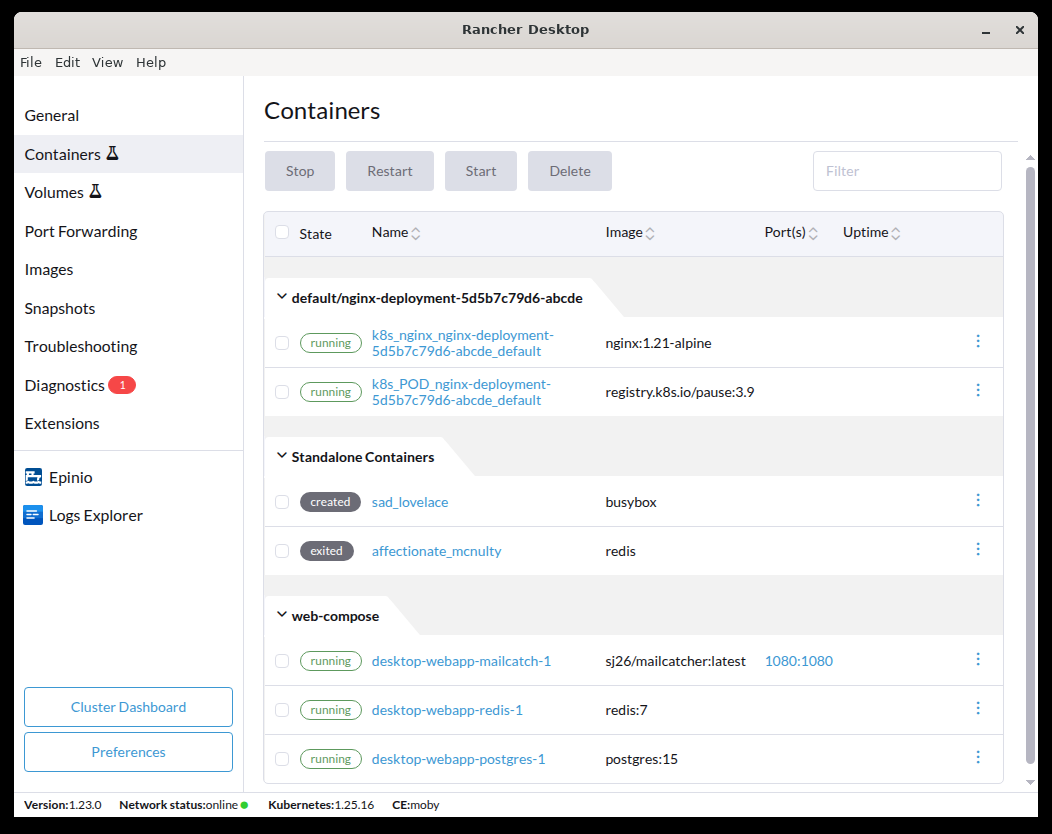Viewport: 1052px width, 834px height.
Task: Sort containers by Uptime column
Action: coord(872,233)
